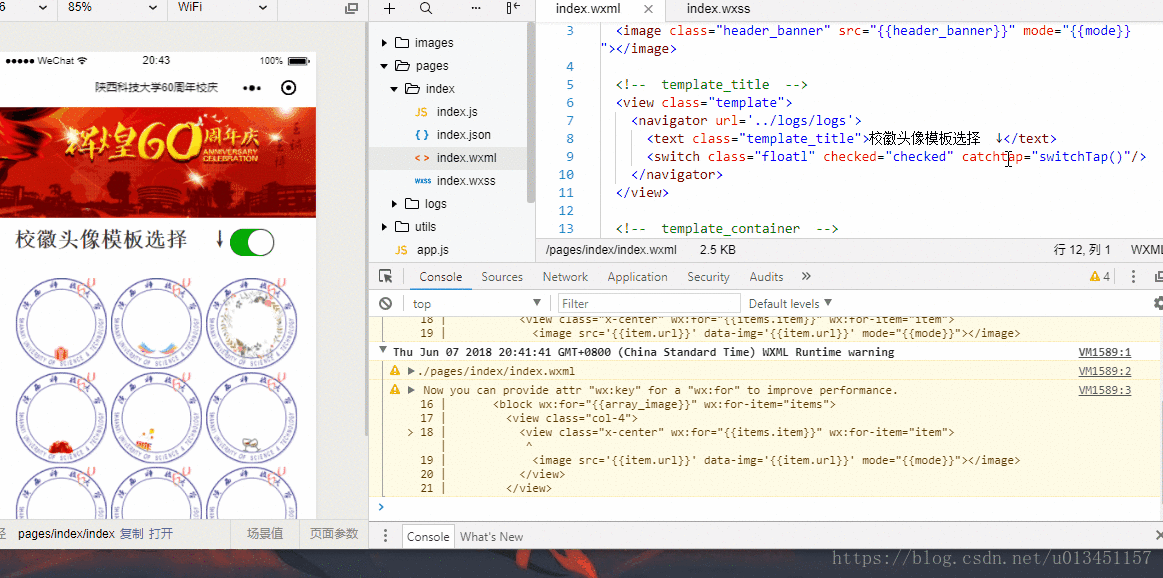Viewport: 1163px width, 578px height.
Task: Open console settings gear icon
Action: (x=1159, y=303)
